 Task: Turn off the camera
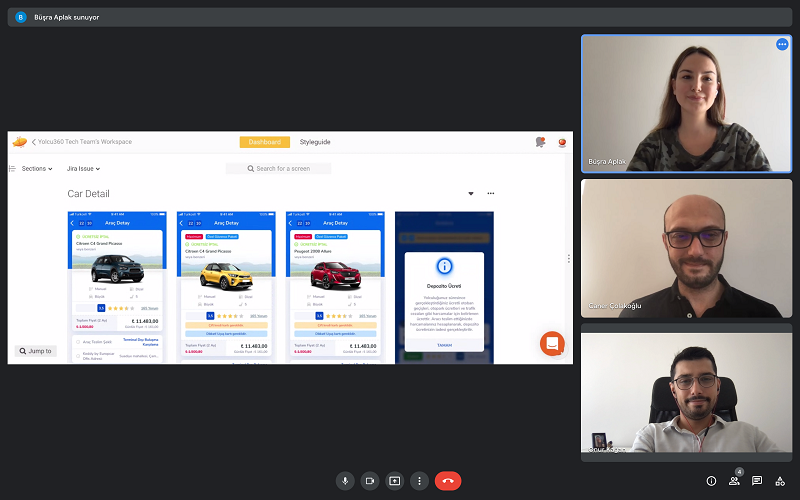click(x=370, y=481)
